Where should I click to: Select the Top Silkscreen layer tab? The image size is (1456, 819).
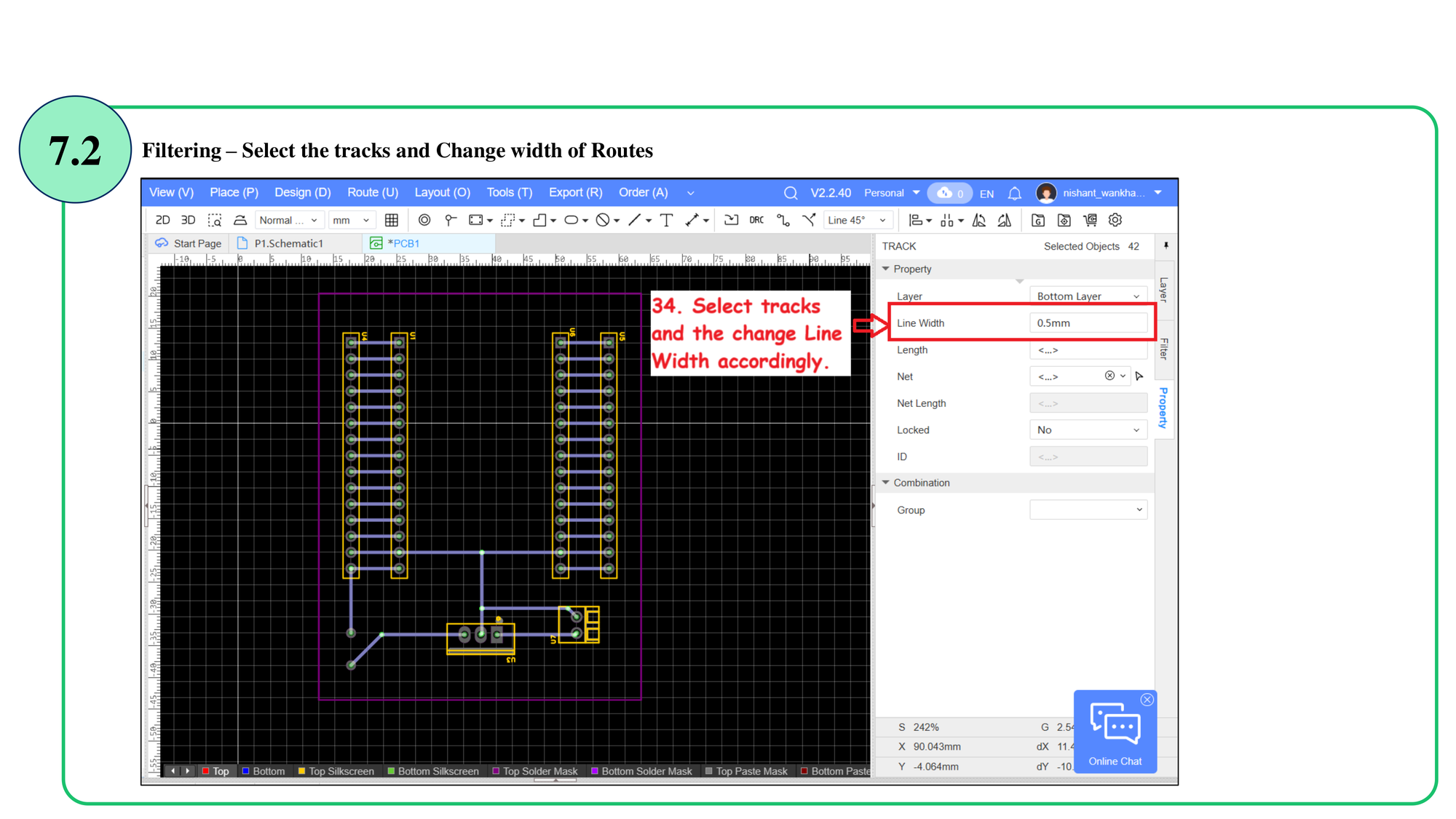336,771
